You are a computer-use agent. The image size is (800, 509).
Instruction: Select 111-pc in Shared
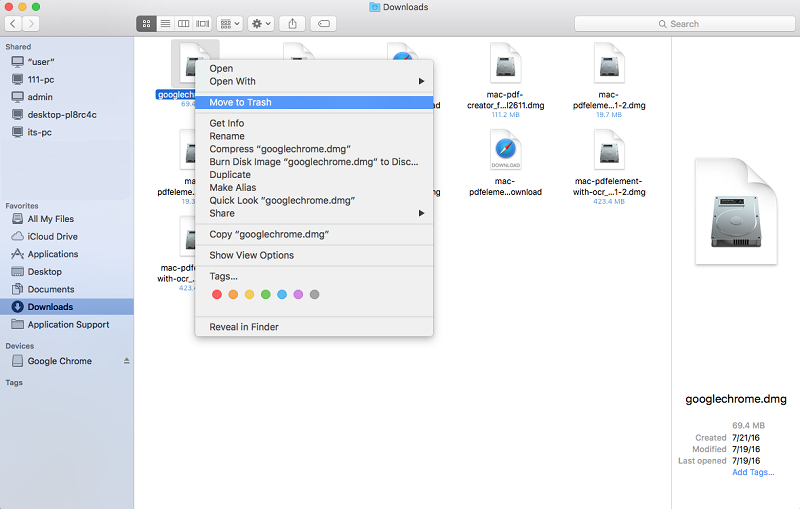[x=66, y=80]
